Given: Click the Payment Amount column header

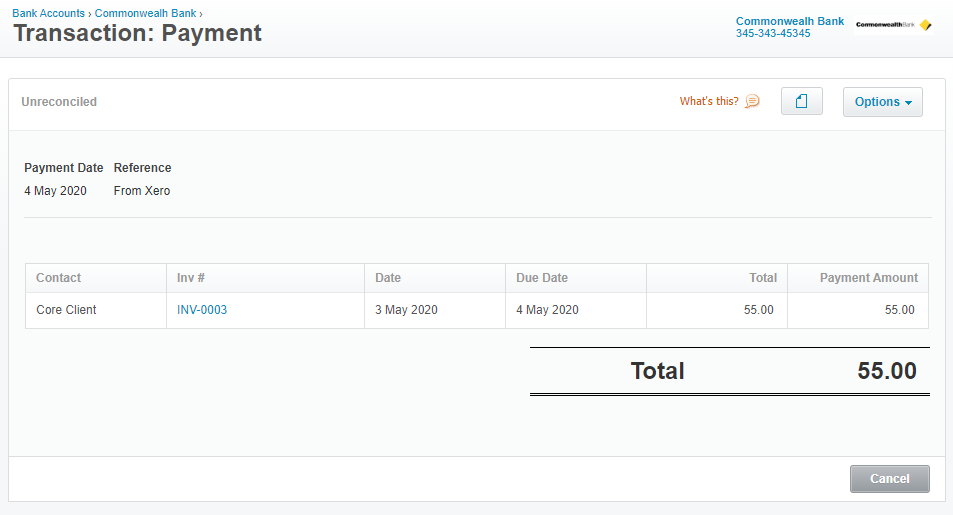Looking at the screenshot, I should click(x=858, y=278).
